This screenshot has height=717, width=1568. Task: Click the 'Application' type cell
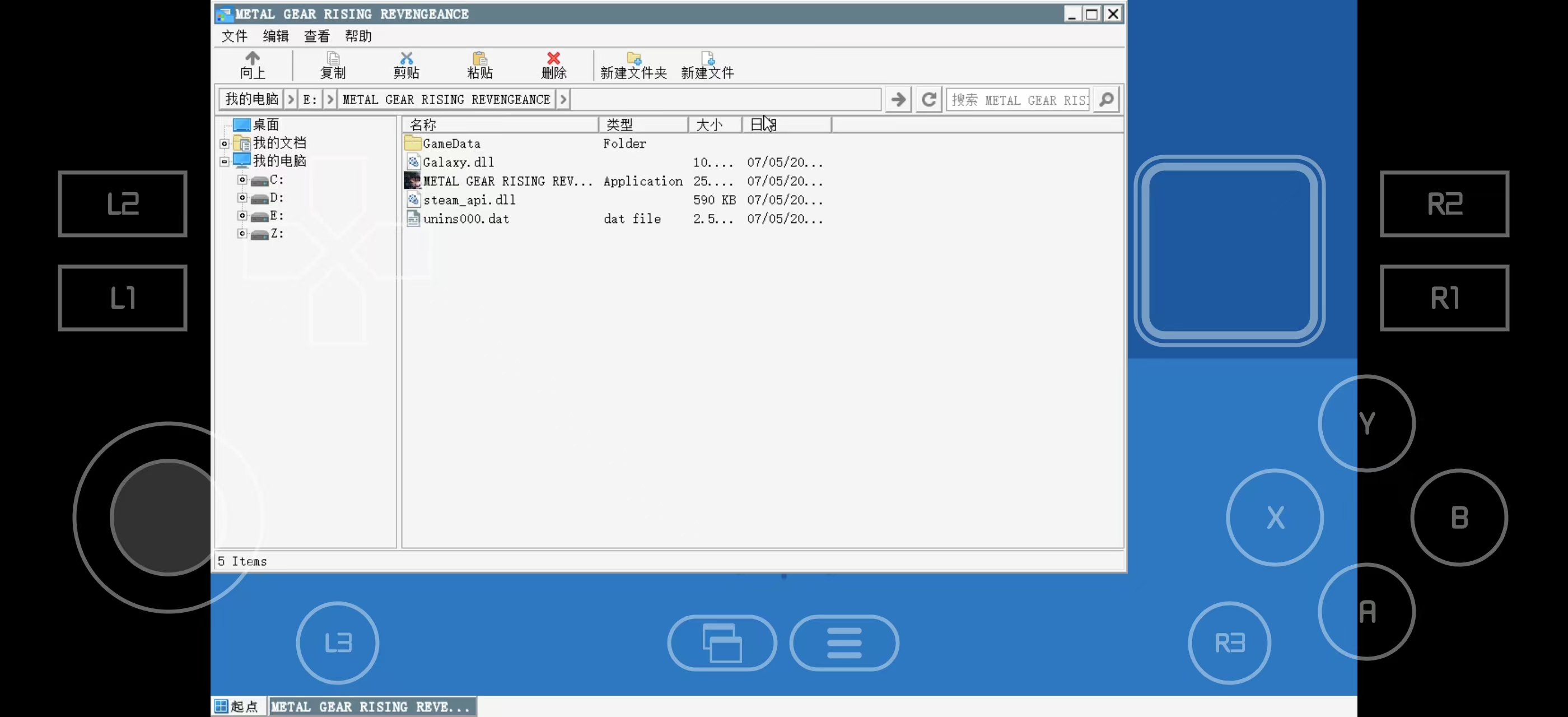tap(643, 181)
